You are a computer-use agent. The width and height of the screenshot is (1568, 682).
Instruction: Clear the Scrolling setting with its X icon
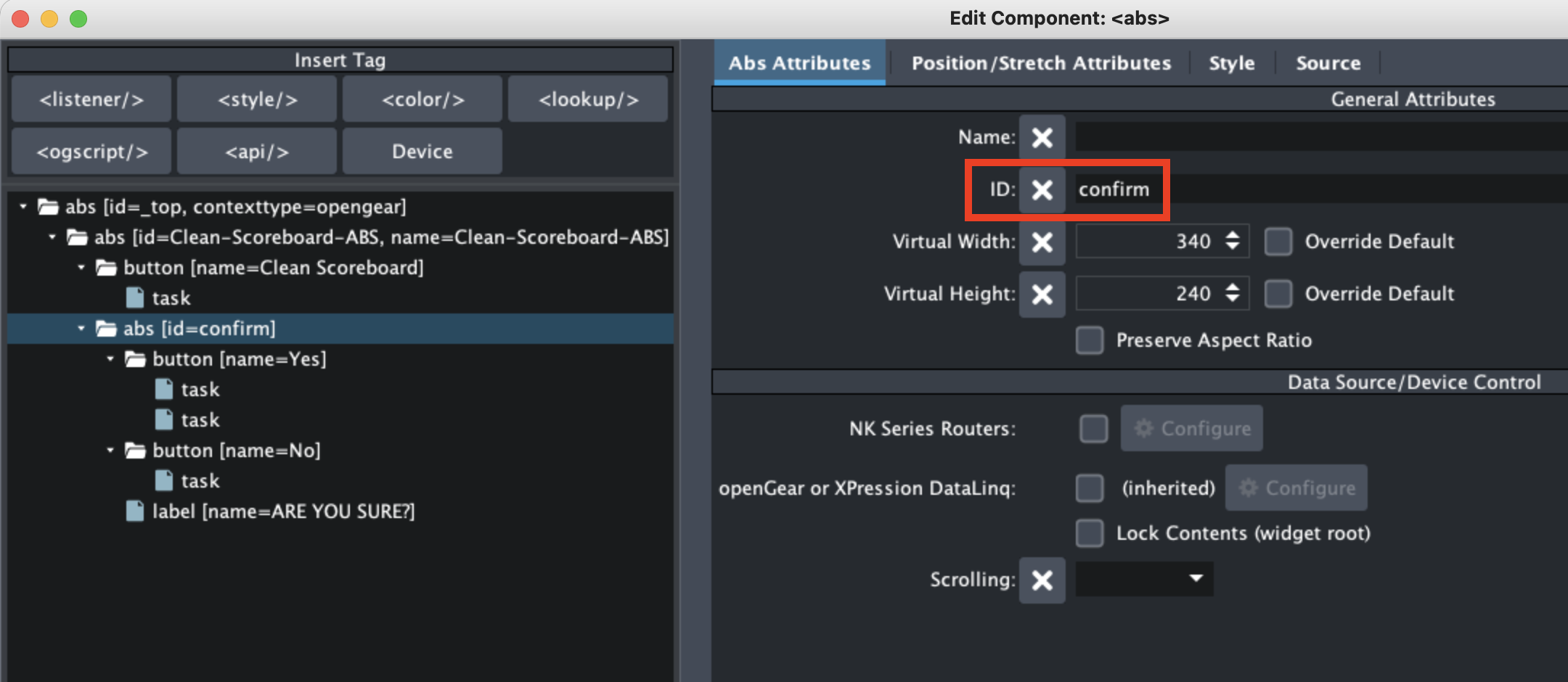click(1042, 580)
